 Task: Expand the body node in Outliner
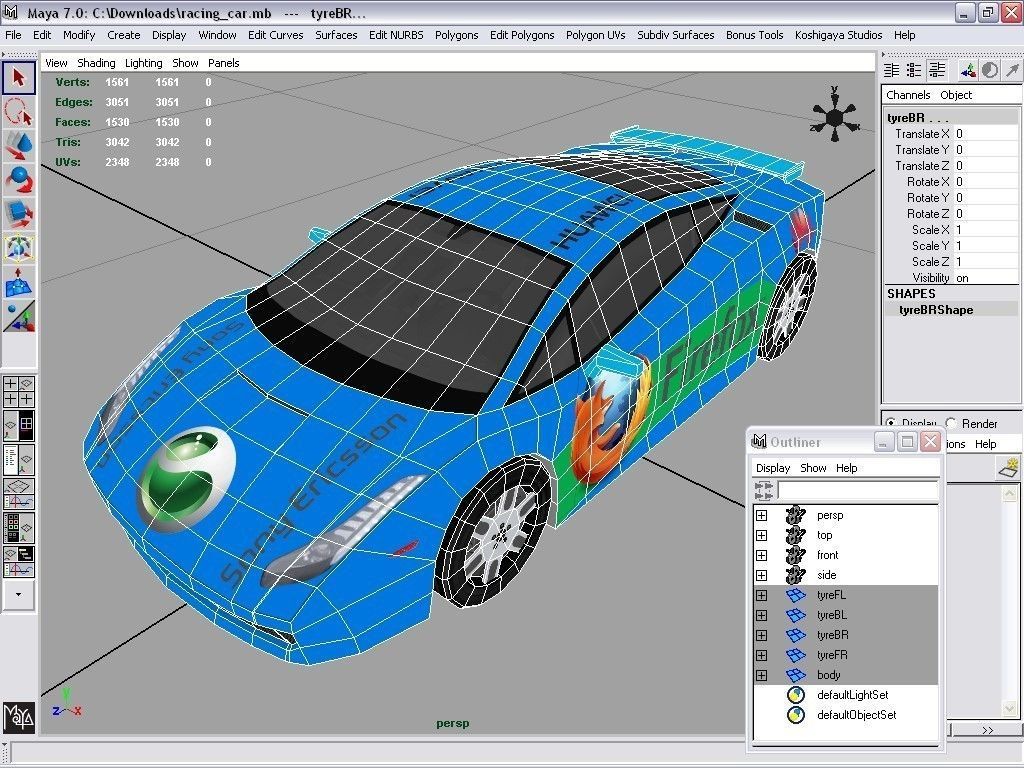[x=761, y=675]
